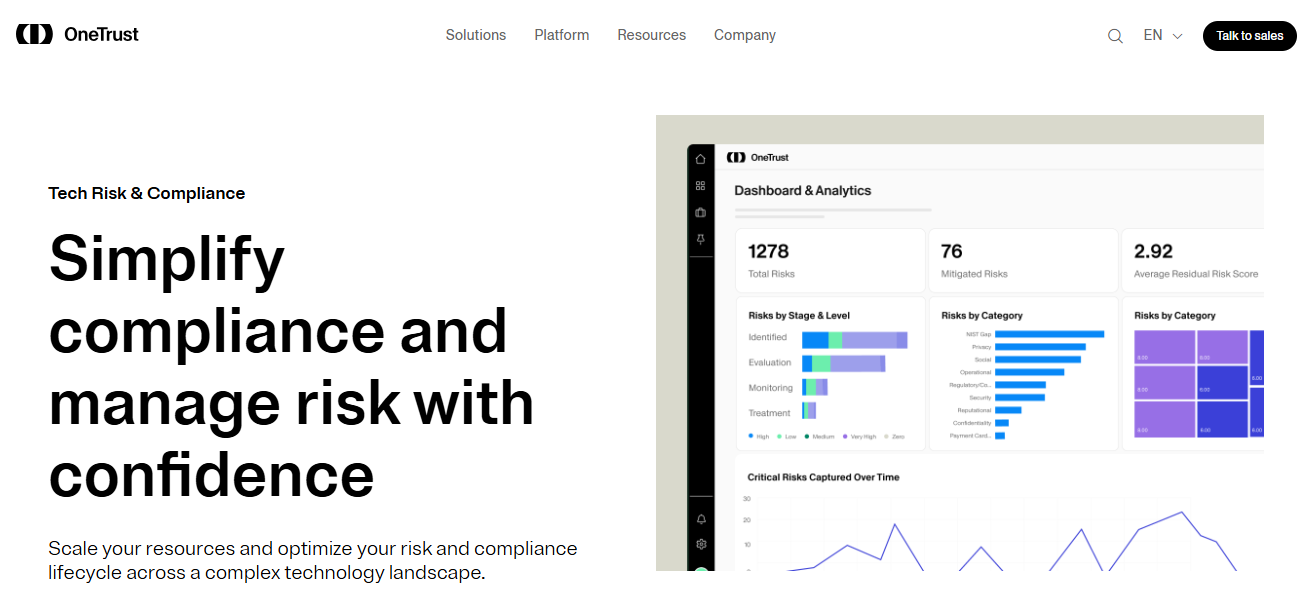This screenshot has height=600, width=1312.
Task: Open settings with the gear icon
Action: click(700, 543)
